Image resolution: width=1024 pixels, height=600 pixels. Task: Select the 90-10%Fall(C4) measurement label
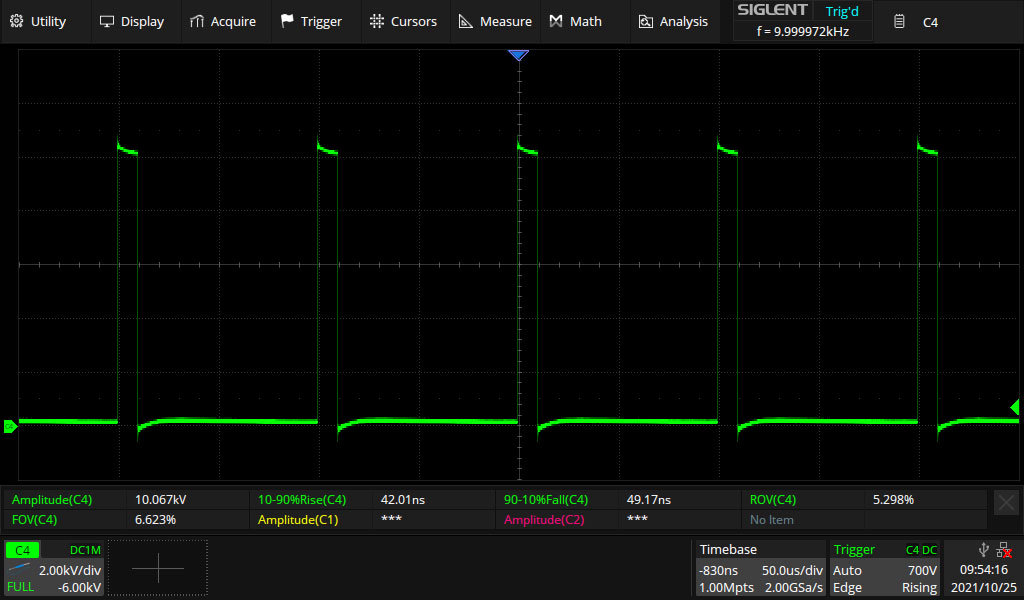(546, 499)
